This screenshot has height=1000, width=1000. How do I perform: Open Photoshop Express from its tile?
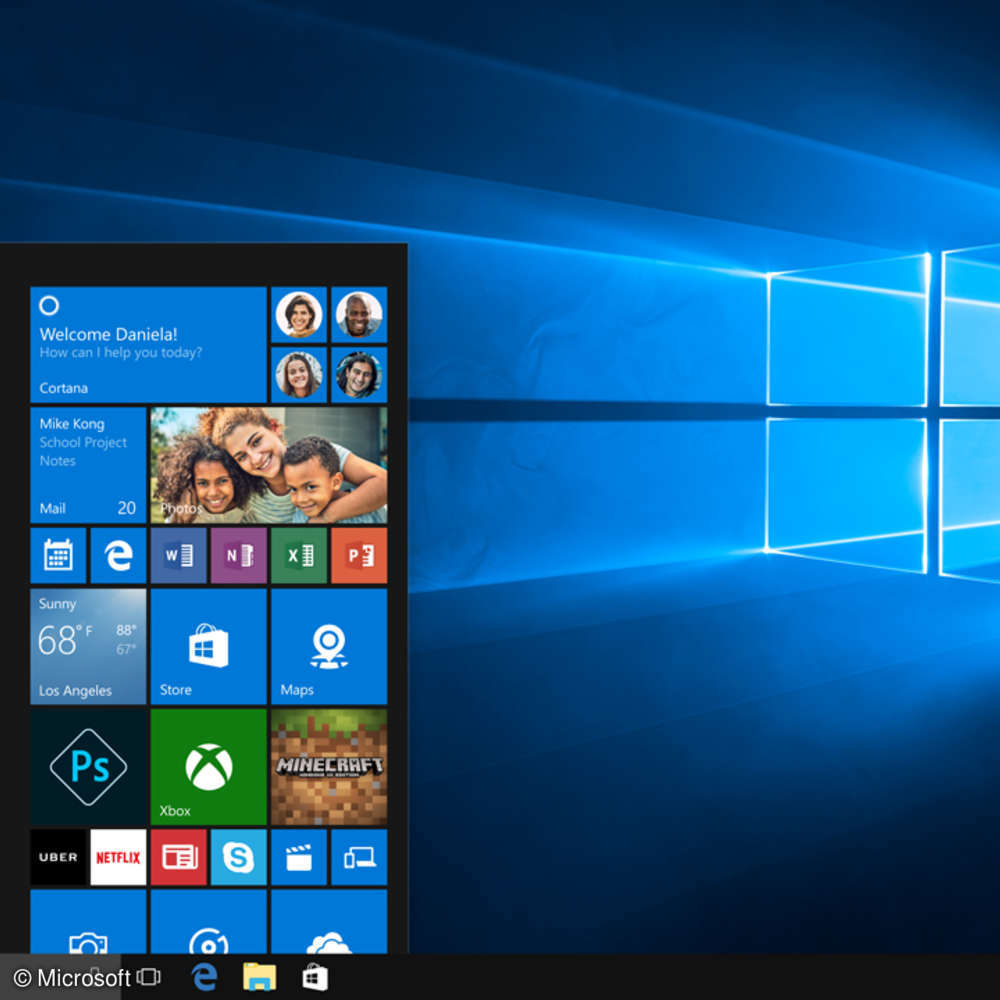[87, 765]
